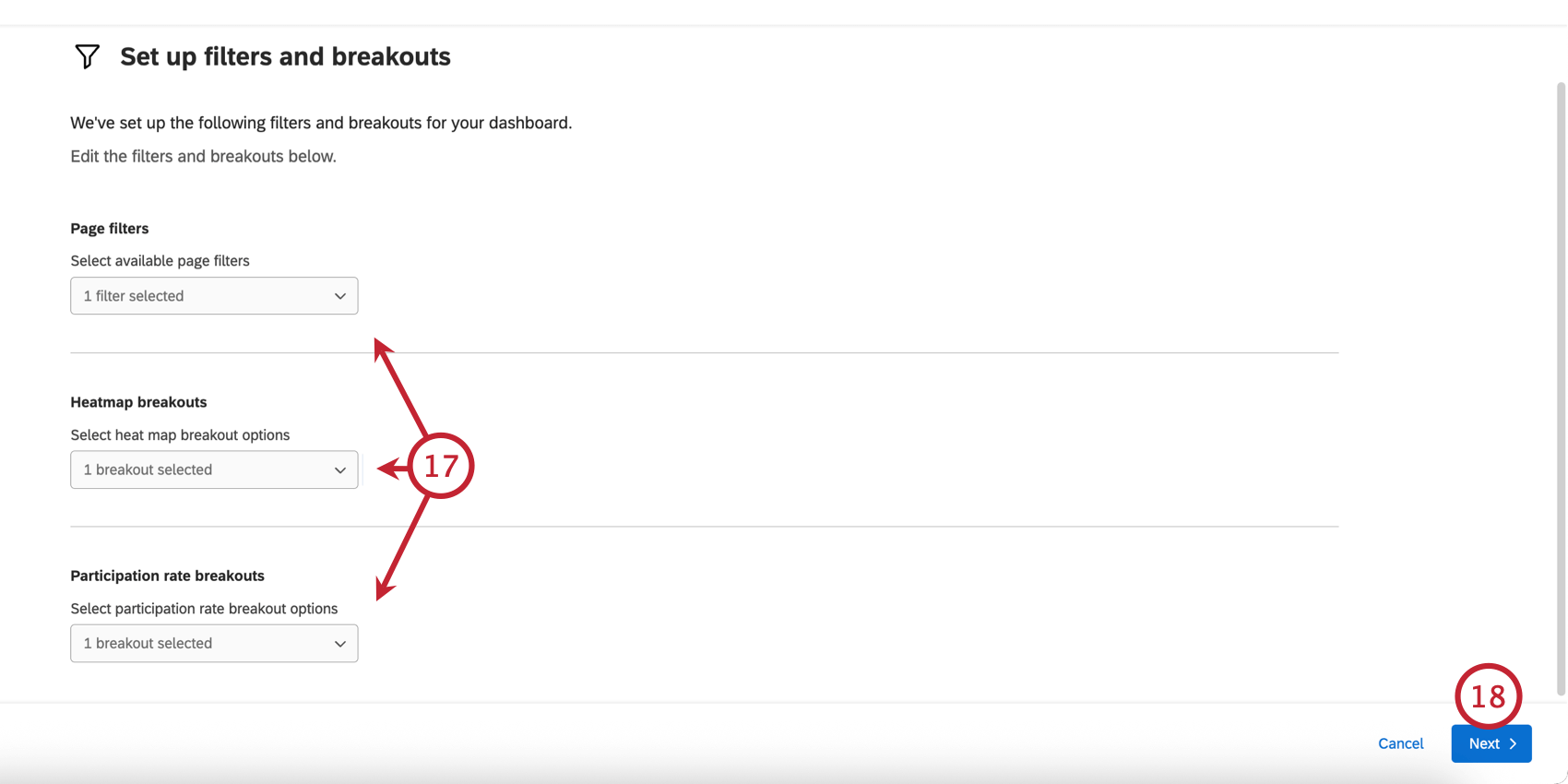Click the chevron inside the participation rate dropdown
1568x784 pixels.
click(340, 643)
